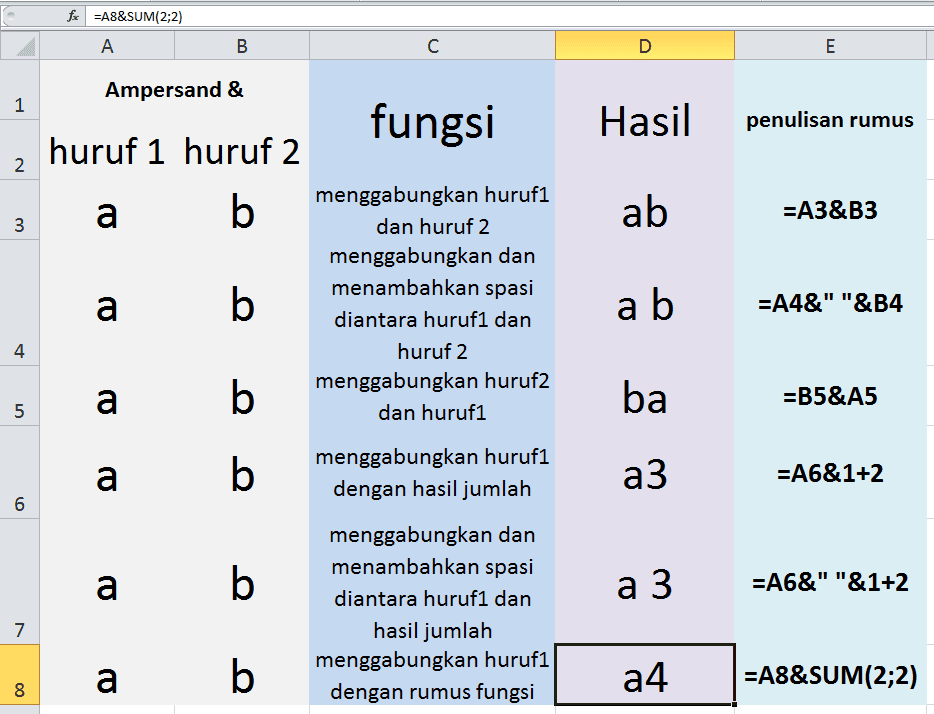
Task: Click the 'fungsi' heading cell
Action: point(432,120)
